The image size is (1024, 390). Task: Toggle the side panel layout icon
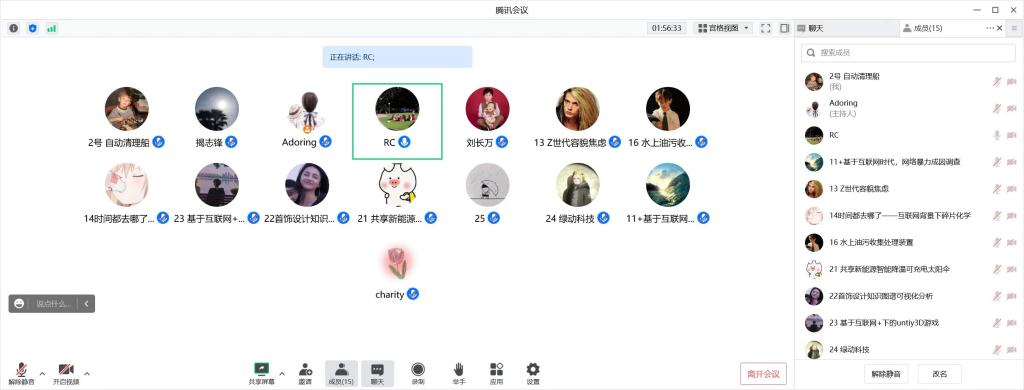click(x=784, y=28)
